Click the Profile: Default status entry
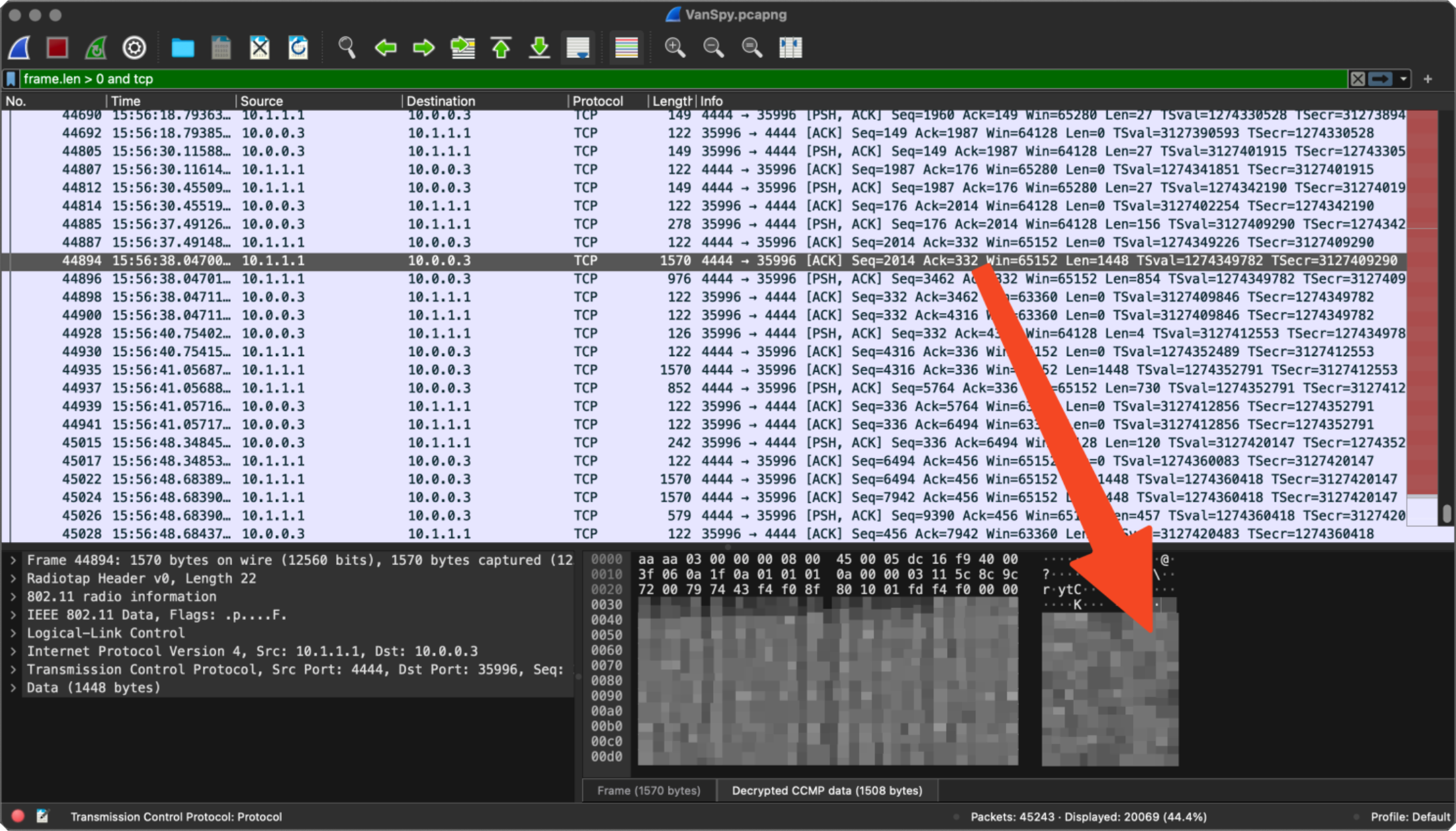 pos(1410,817)
